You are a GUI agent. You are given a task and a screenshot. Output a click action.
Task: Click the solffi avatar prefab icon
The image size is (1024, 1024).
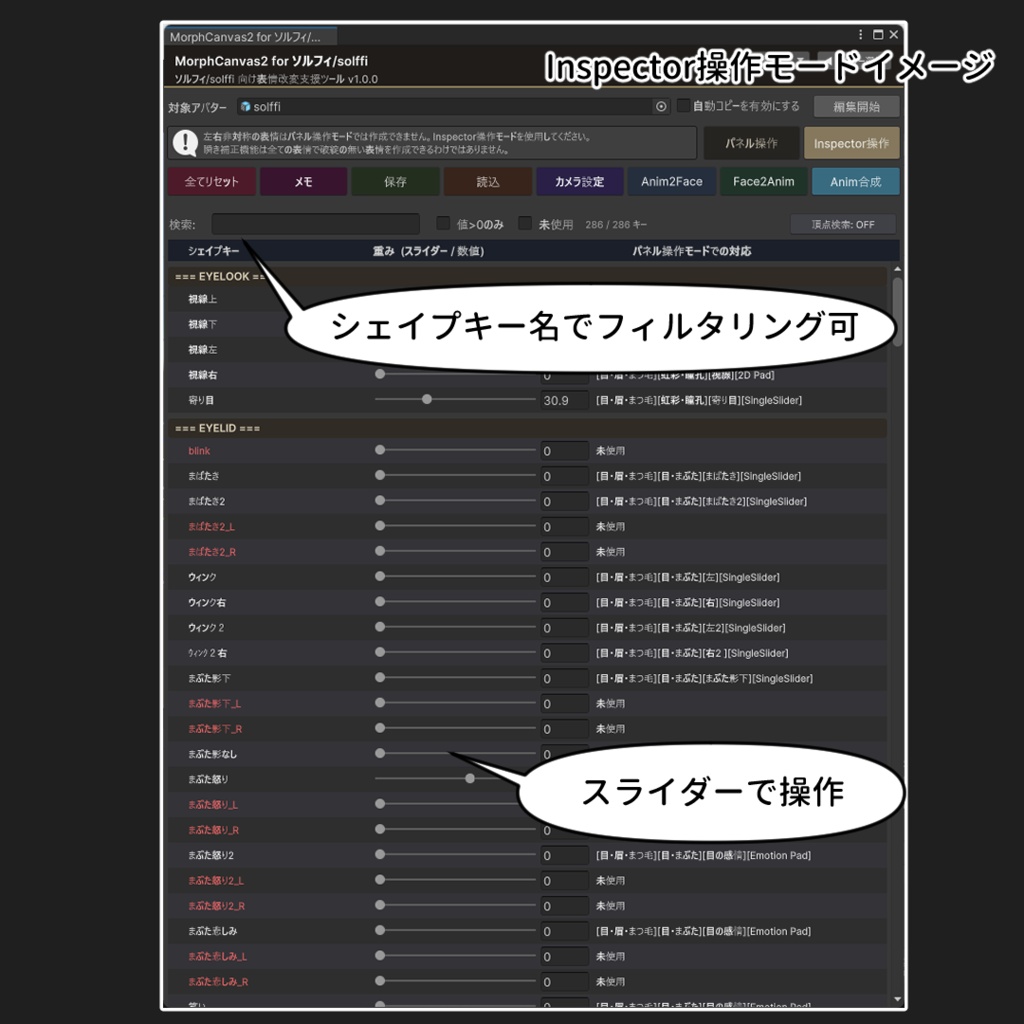[246, 106]
